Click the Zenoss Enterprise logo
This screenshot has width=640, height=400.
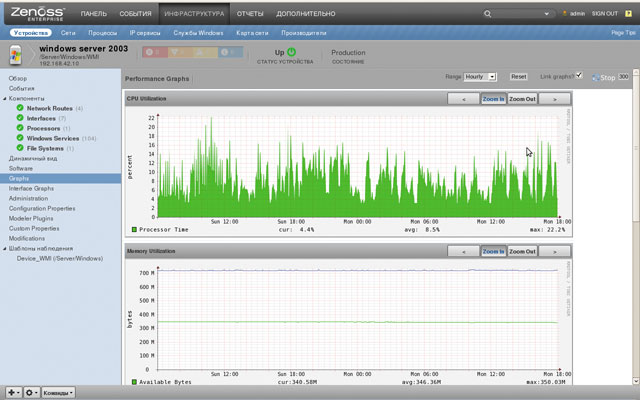tap(38, 13)
